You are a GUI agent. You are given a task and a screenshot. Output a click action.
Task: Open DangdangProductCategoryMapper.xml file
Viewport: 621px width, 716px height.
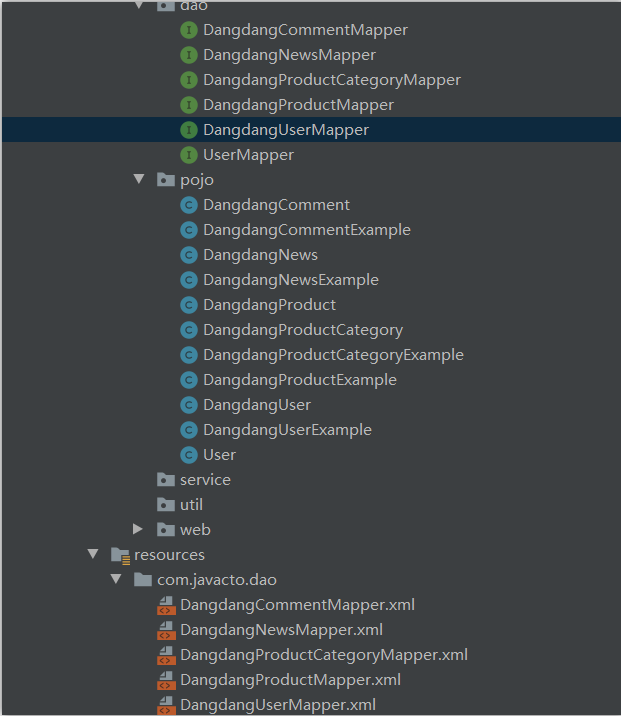tap(324, 655)
